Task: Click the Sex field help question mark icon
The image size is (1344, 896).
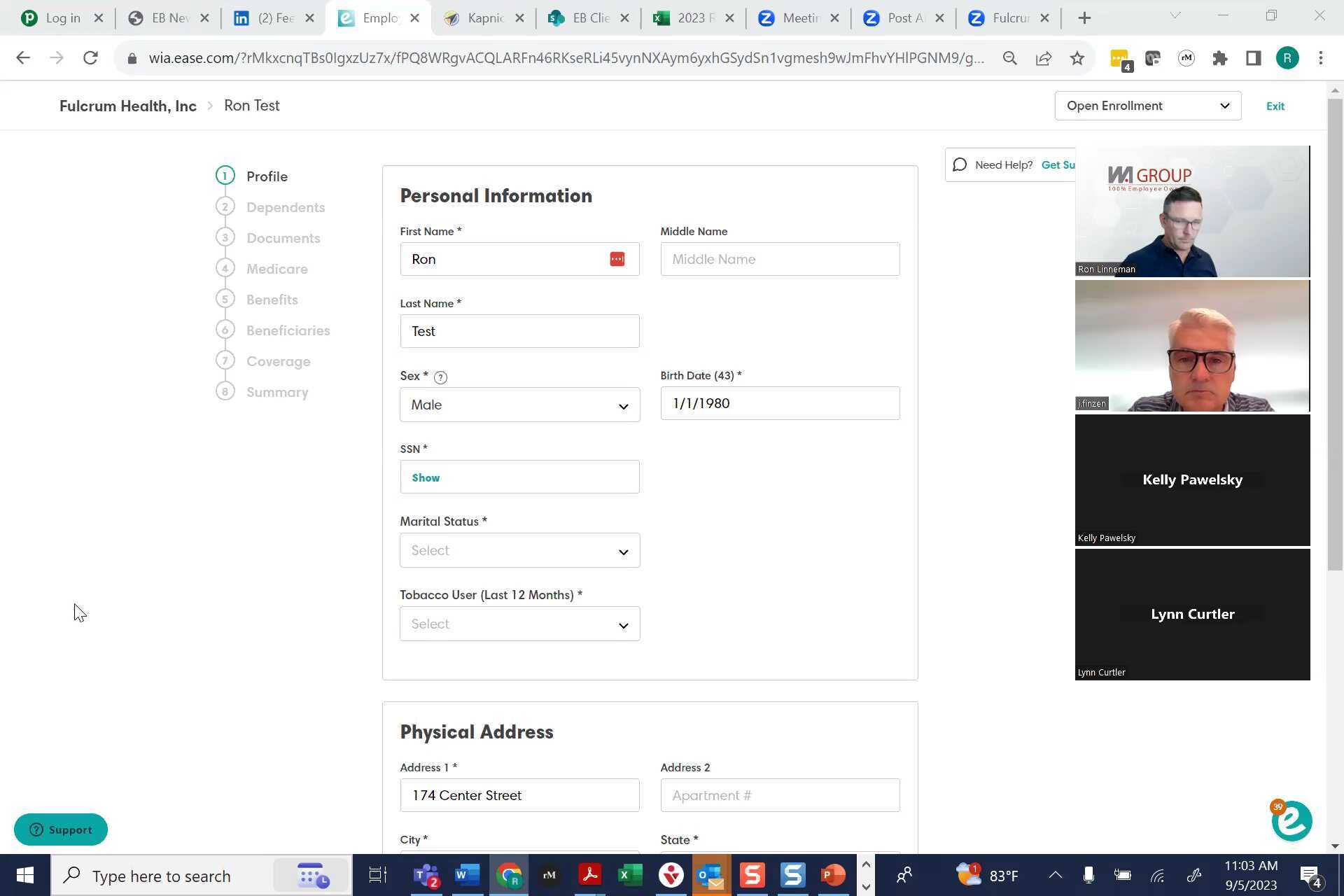Action: coord(440,377)
